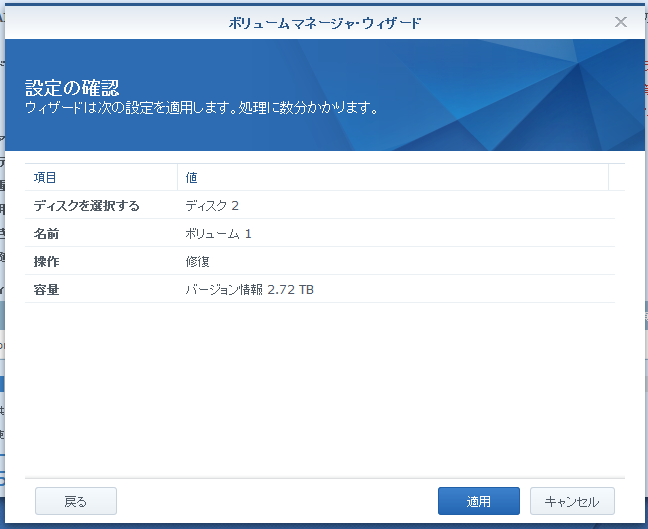Select the 容量 row label
Screen dimensions: 648x529
pyautogui.click(x=46, y=289)
